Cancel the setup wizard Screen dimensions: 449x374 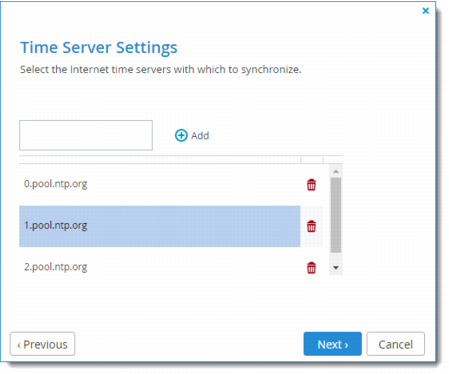click(x=396, y=344)
